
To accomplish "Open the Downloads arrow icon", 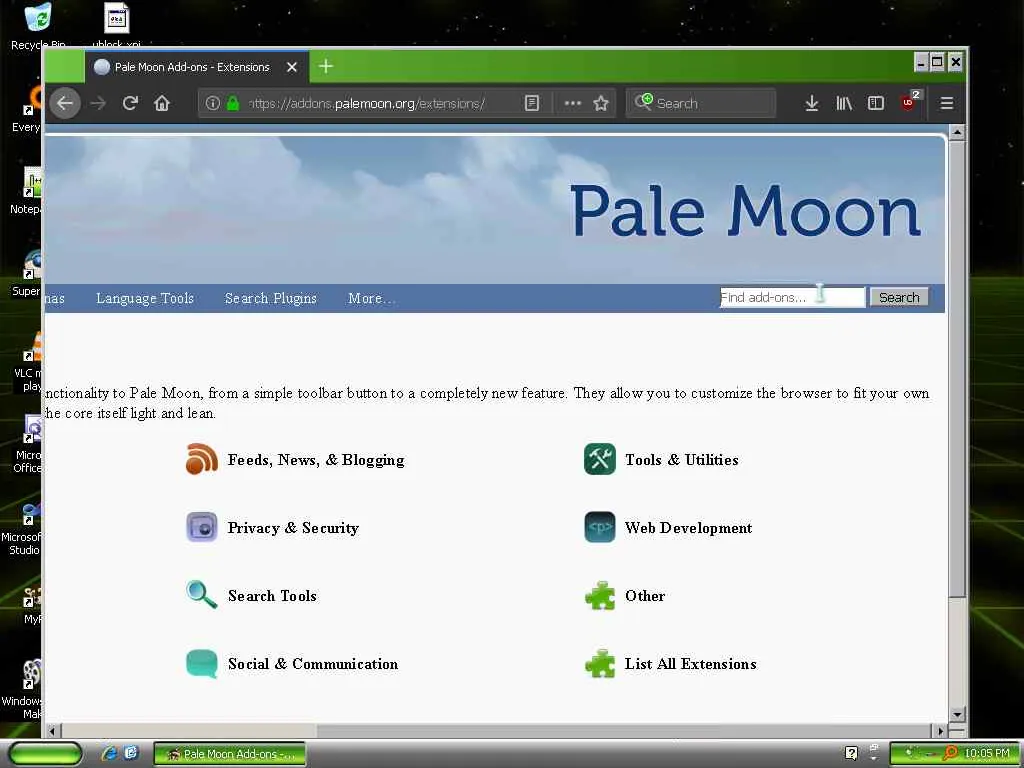I will pyautogui.click(x=812, y=103).
